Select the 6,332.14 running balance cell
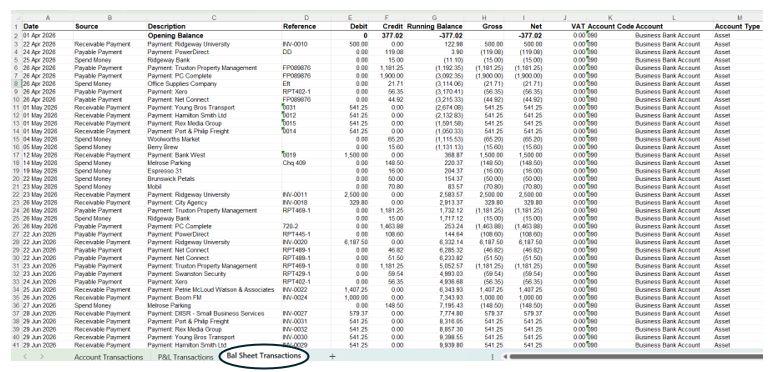 434,242
